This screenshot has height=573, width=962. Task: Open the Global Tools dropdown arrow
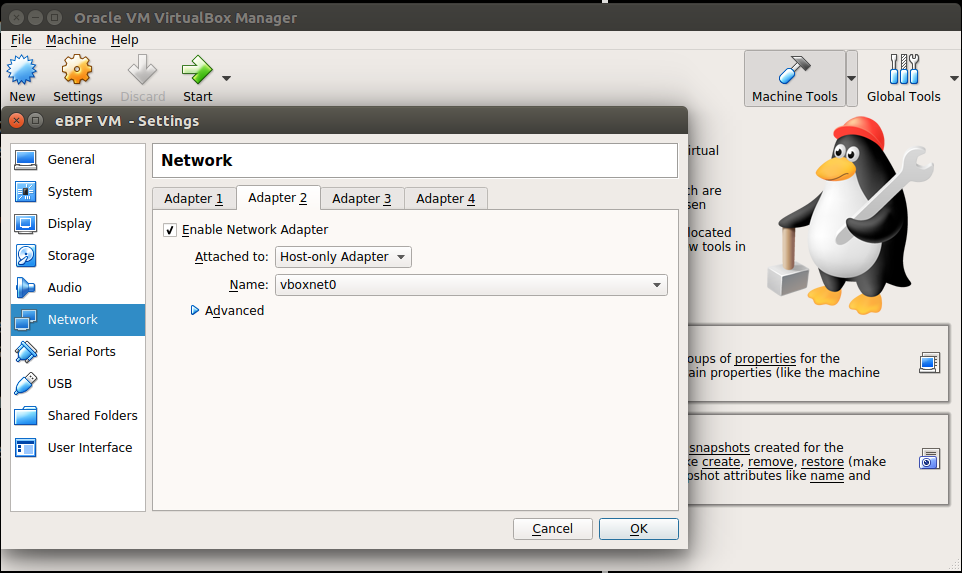[954, 79]
